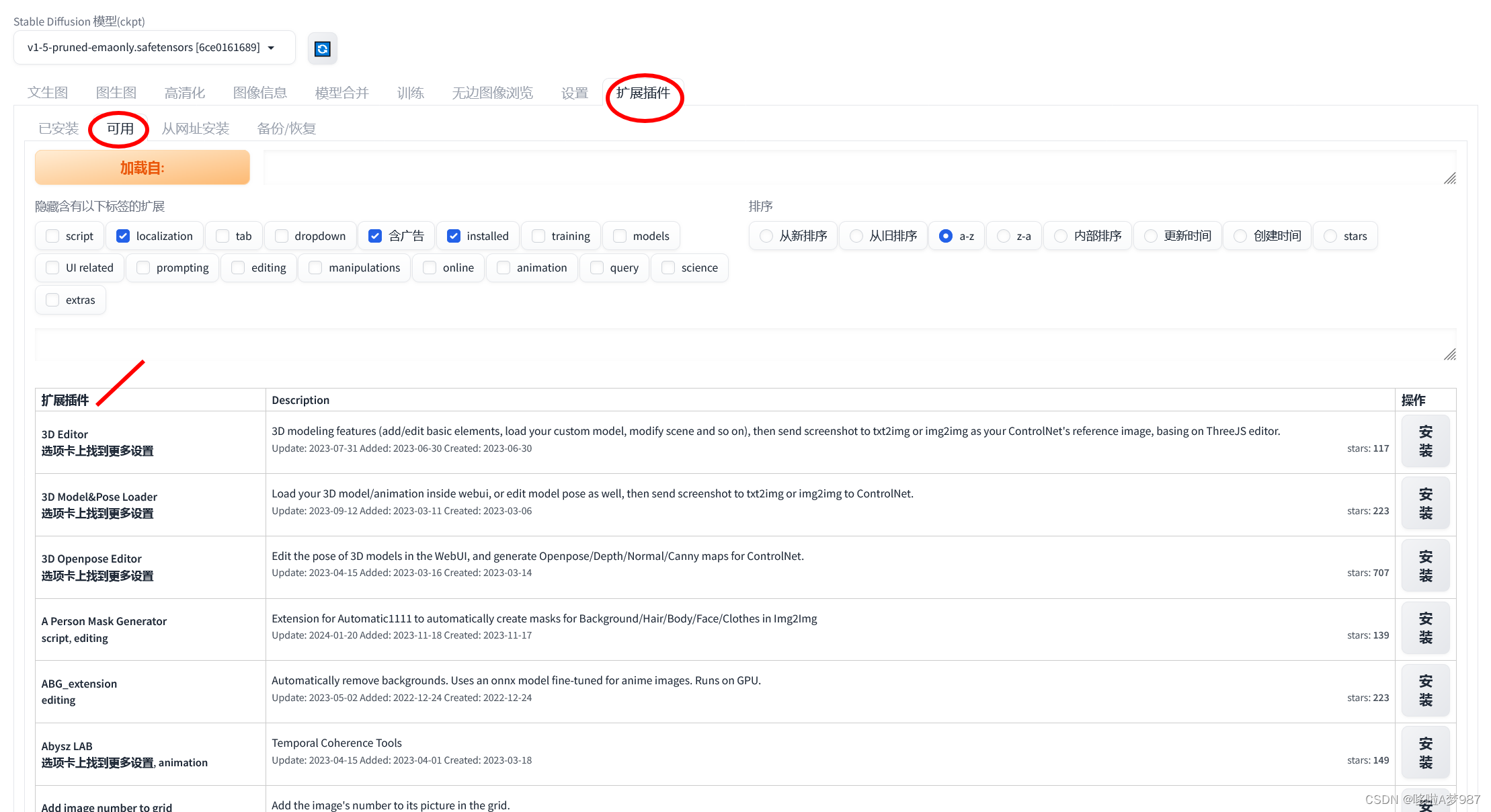
Task: Select z-a sort order
Action: [x=1004, y=236]
